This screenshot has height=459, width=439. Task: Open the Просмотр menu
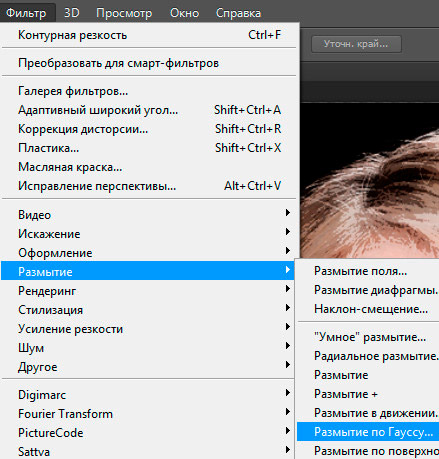click(x=124, y=13)
